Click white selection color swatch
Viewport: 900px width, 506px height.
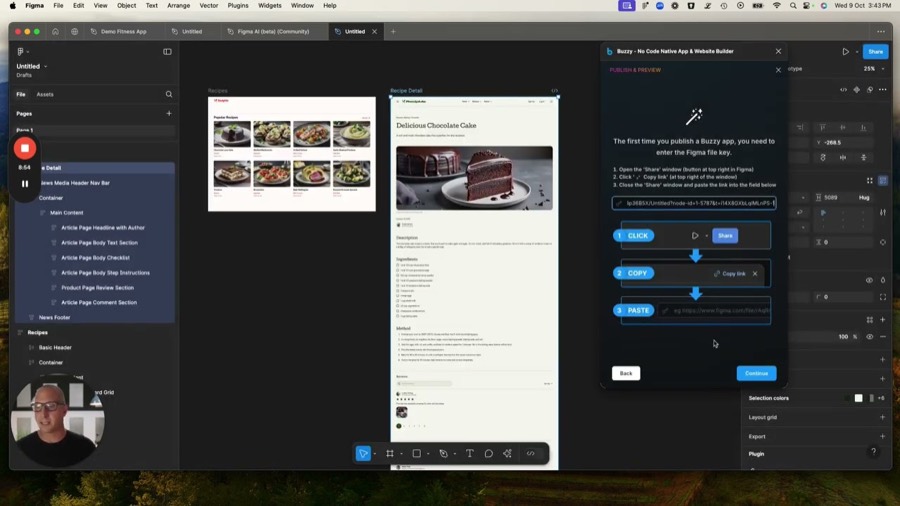pyautogui.click(x=858, y=398)
